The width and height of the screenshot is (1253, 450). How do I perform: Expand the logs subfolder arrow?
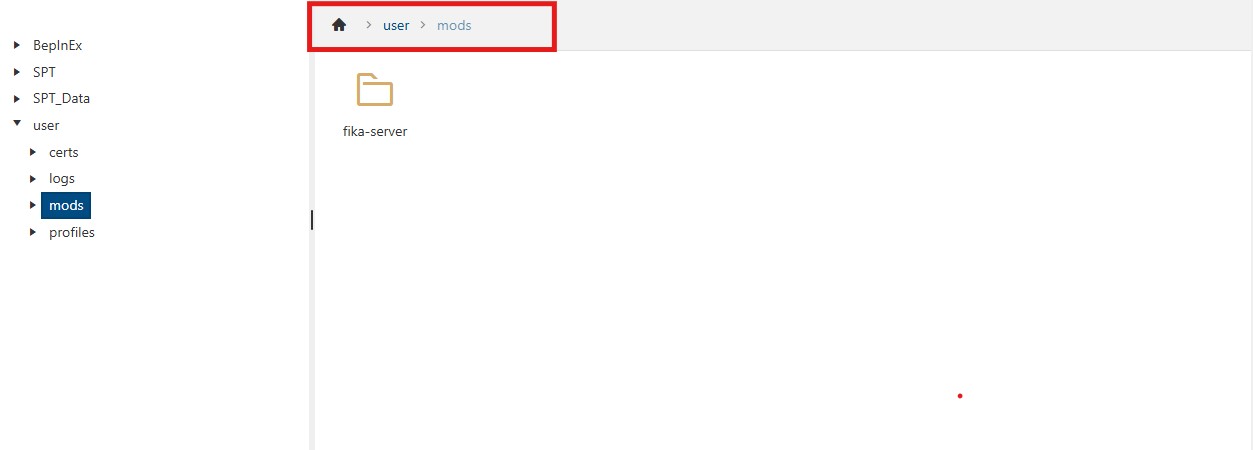pyautogui.click(x=33, y=178)
